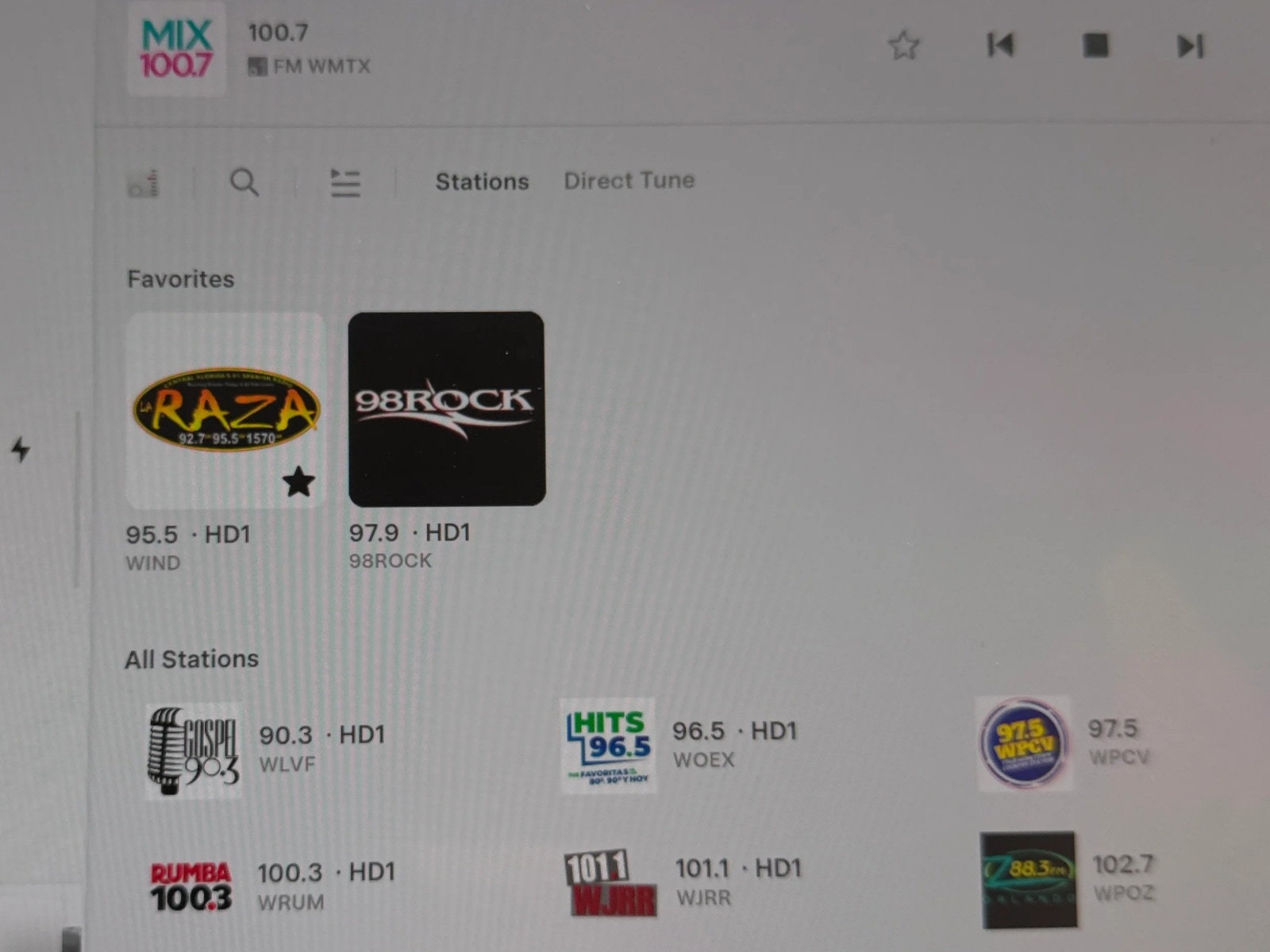Skip to previous station
This screenshot has height=952, width=1270.
point(1000,45)
